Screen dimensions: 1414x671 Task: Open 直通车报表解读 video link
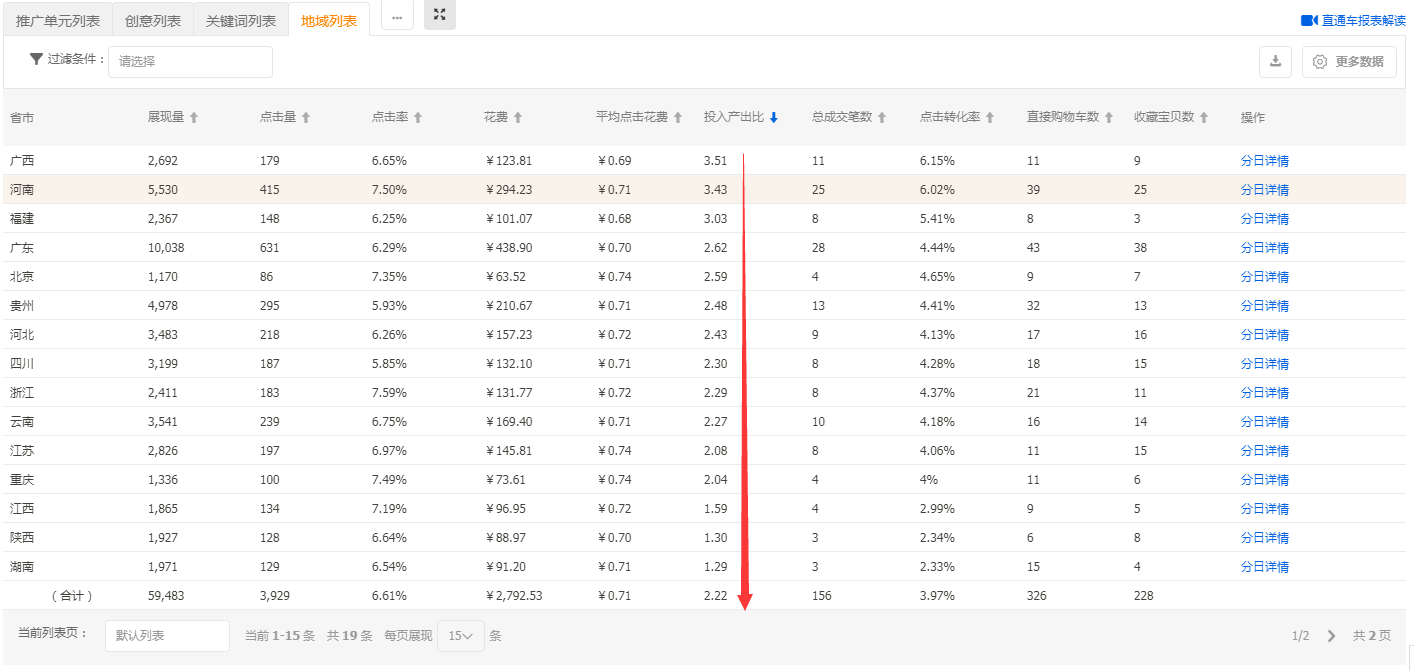pos(1353,21)
